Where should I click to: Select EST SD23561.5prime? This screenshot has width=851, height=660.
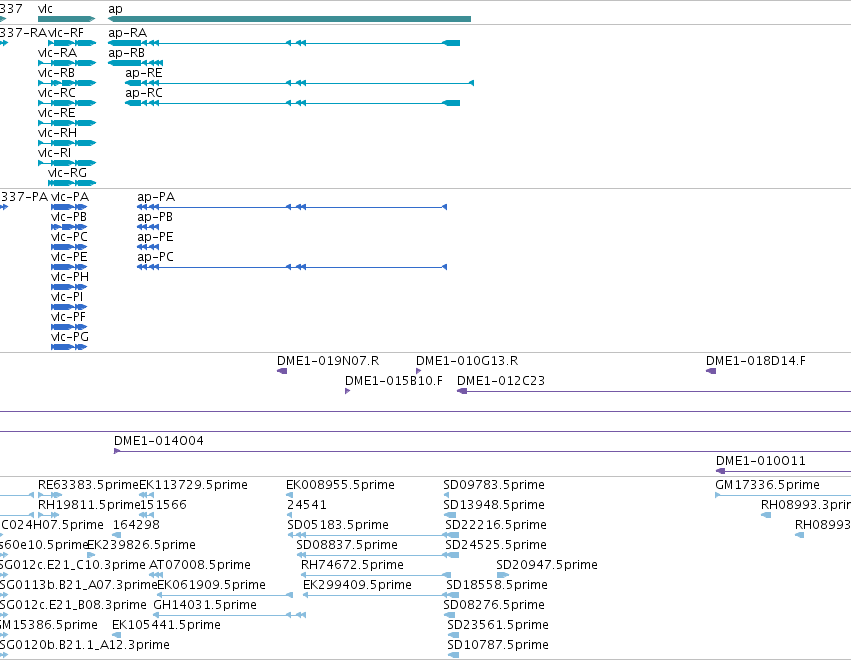click(498, 625)
